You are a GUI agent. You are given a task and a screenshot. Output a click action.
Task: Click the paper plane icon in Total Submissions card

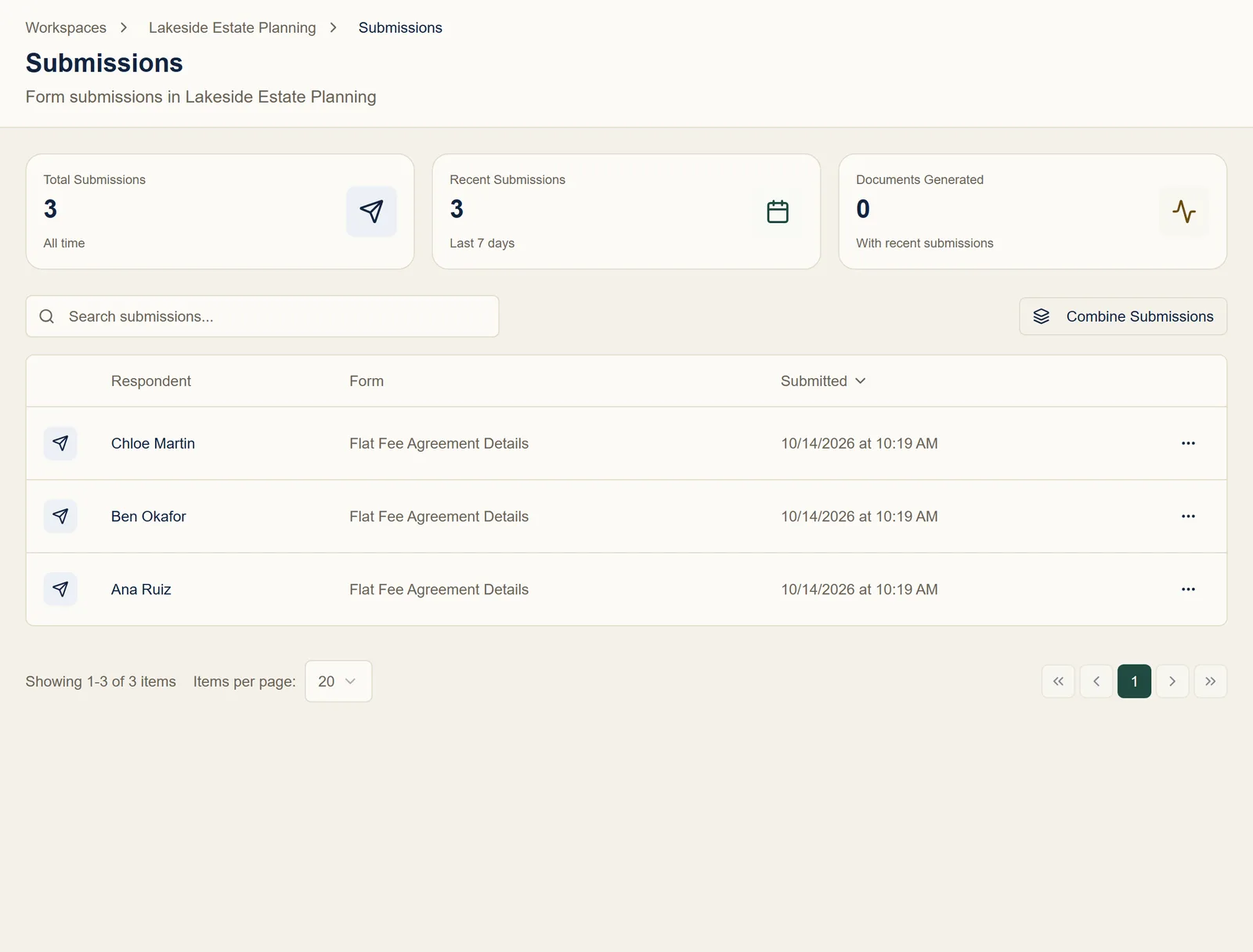(x=371, y=211)
